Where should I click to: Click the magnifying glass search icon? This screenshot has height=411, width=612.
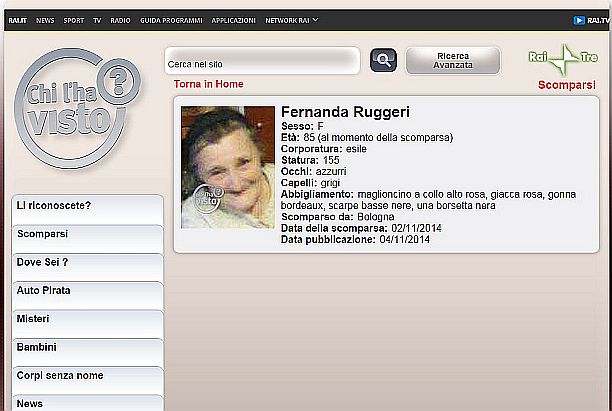[x=383, y=60]
